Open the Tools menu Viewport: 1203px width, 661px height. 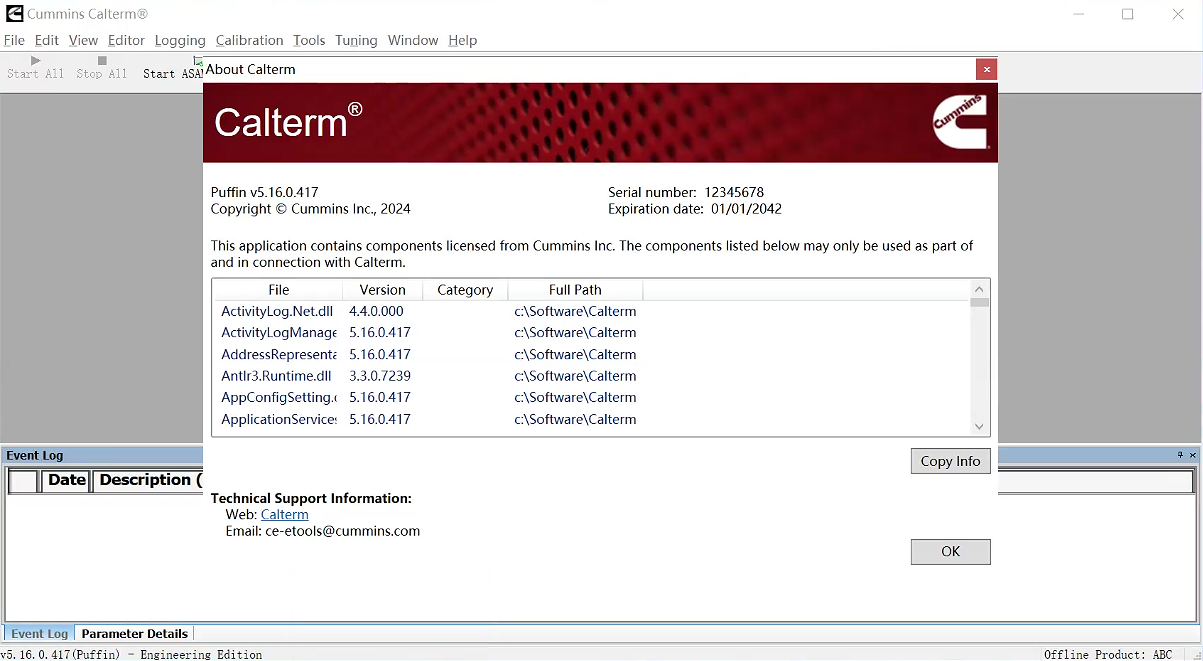(309, 40)
